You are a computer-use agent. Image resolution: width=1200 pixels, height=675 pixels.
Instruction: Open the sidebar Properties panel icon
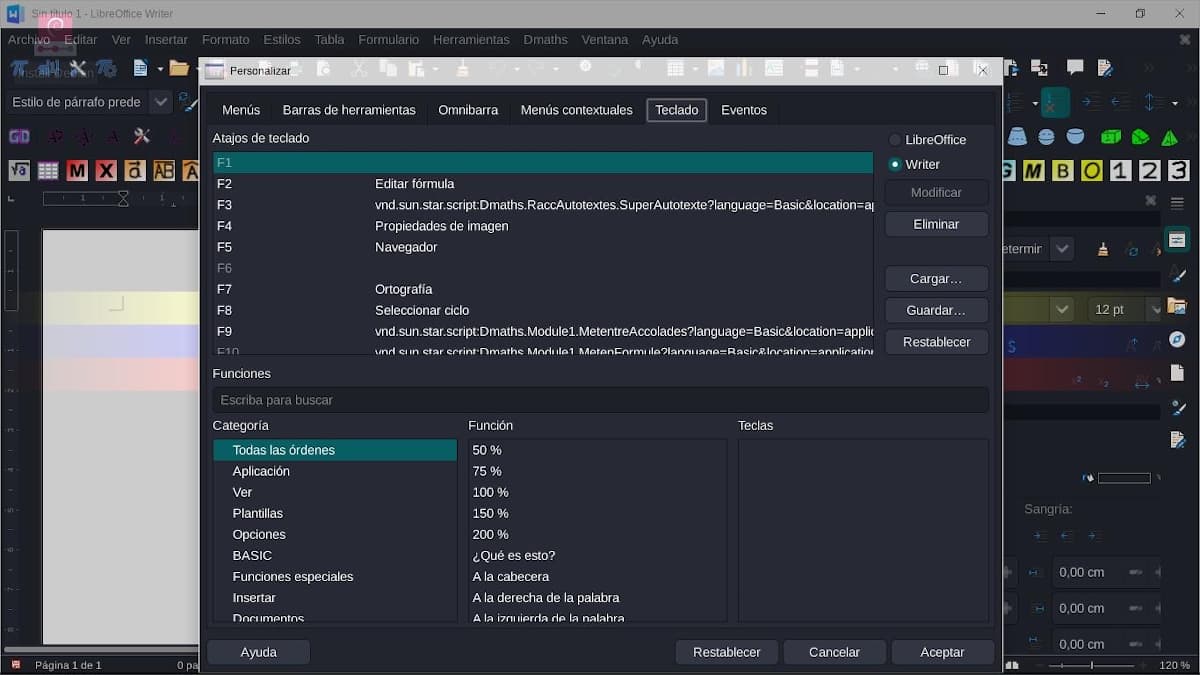point(1177,240)
